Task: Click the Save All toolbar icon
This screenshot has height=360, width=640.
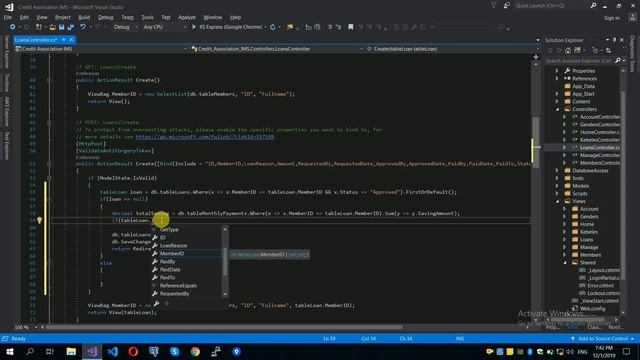Action: (71, 27)
